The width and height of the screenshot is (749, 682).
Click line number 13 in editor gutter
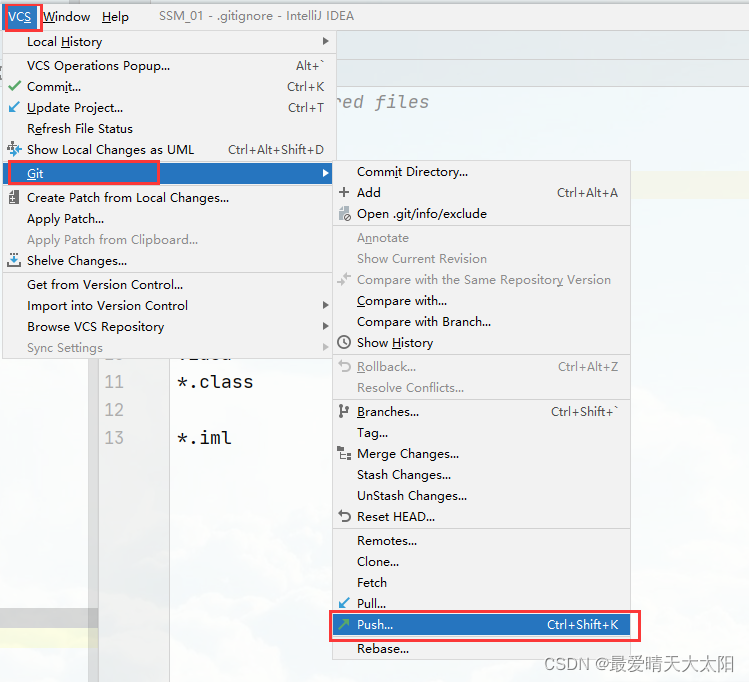pyautogui.click(x=114, y=437)
